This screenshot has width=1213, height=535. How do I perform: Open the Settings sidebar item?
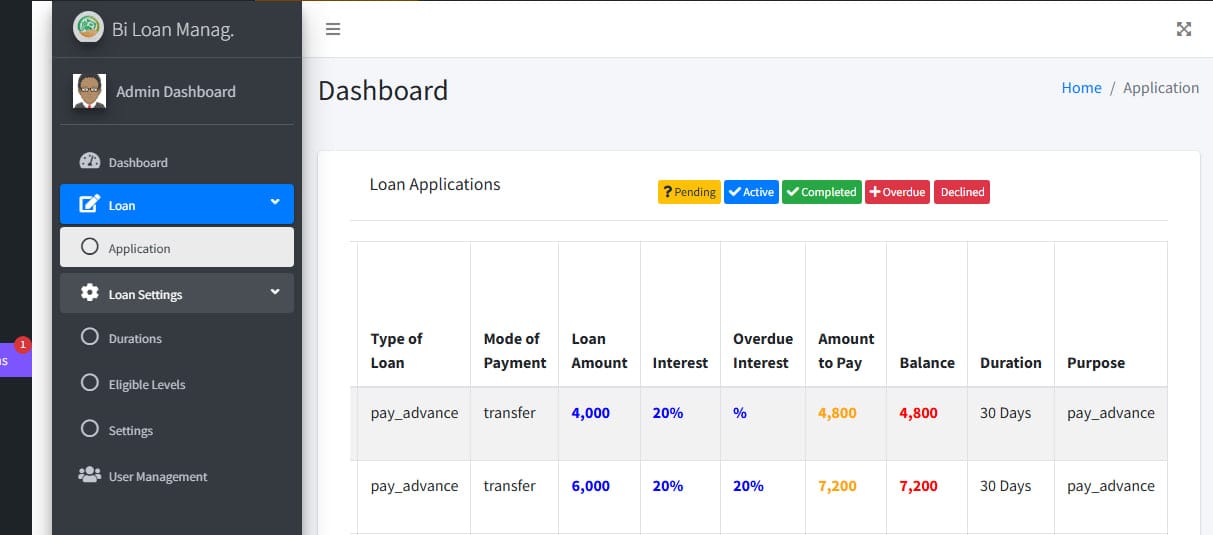point(130,431)
